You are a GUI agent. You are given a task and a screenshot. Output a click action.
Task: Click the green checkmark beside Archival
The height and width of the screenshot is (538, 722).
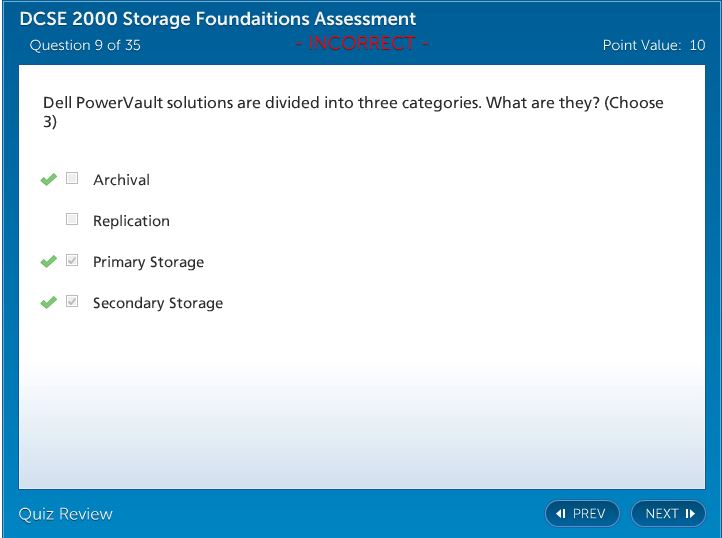click(x=48, y=180)
